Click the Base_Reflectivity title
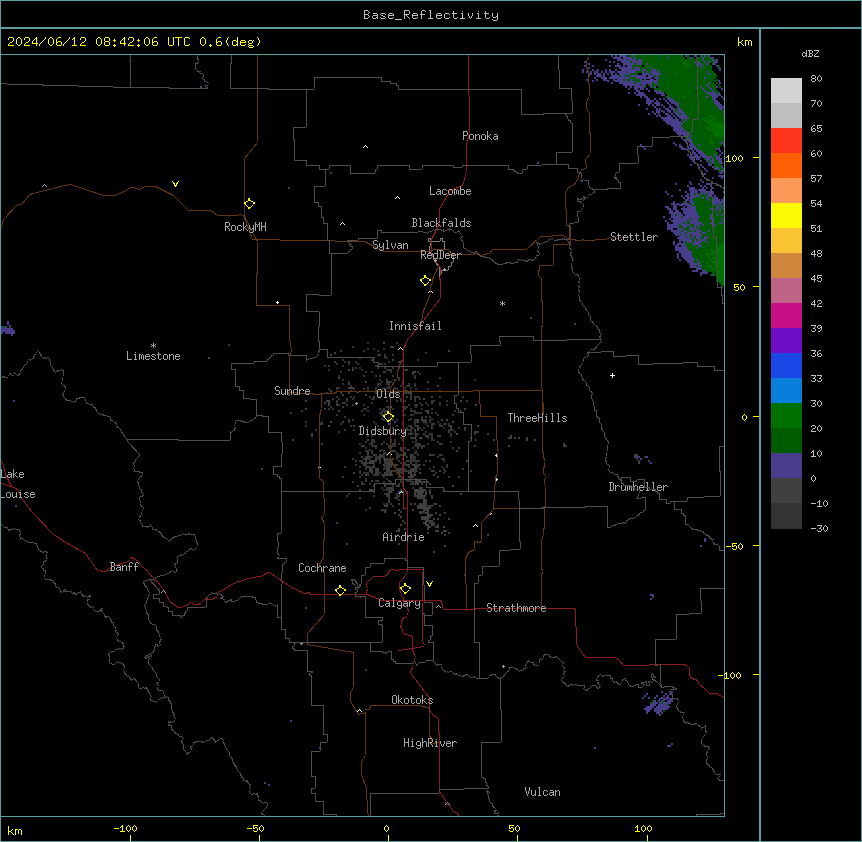 (x=431, y=15)
